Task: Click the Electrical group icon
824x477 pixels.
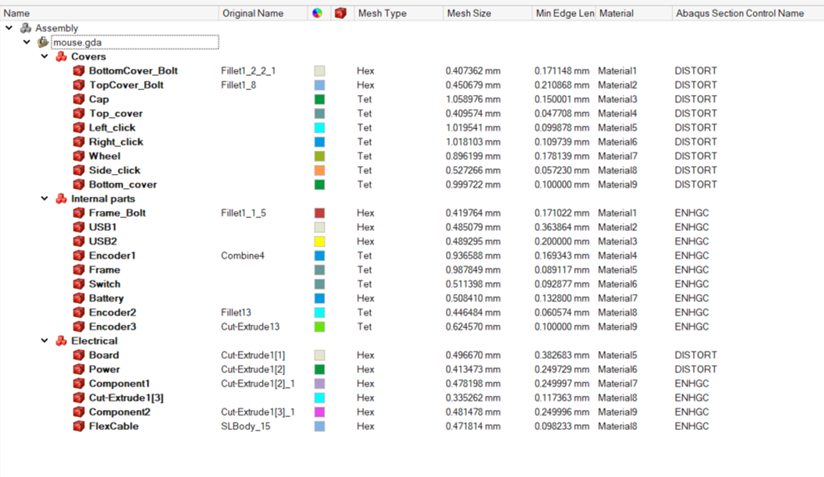Action: point(61,341)
